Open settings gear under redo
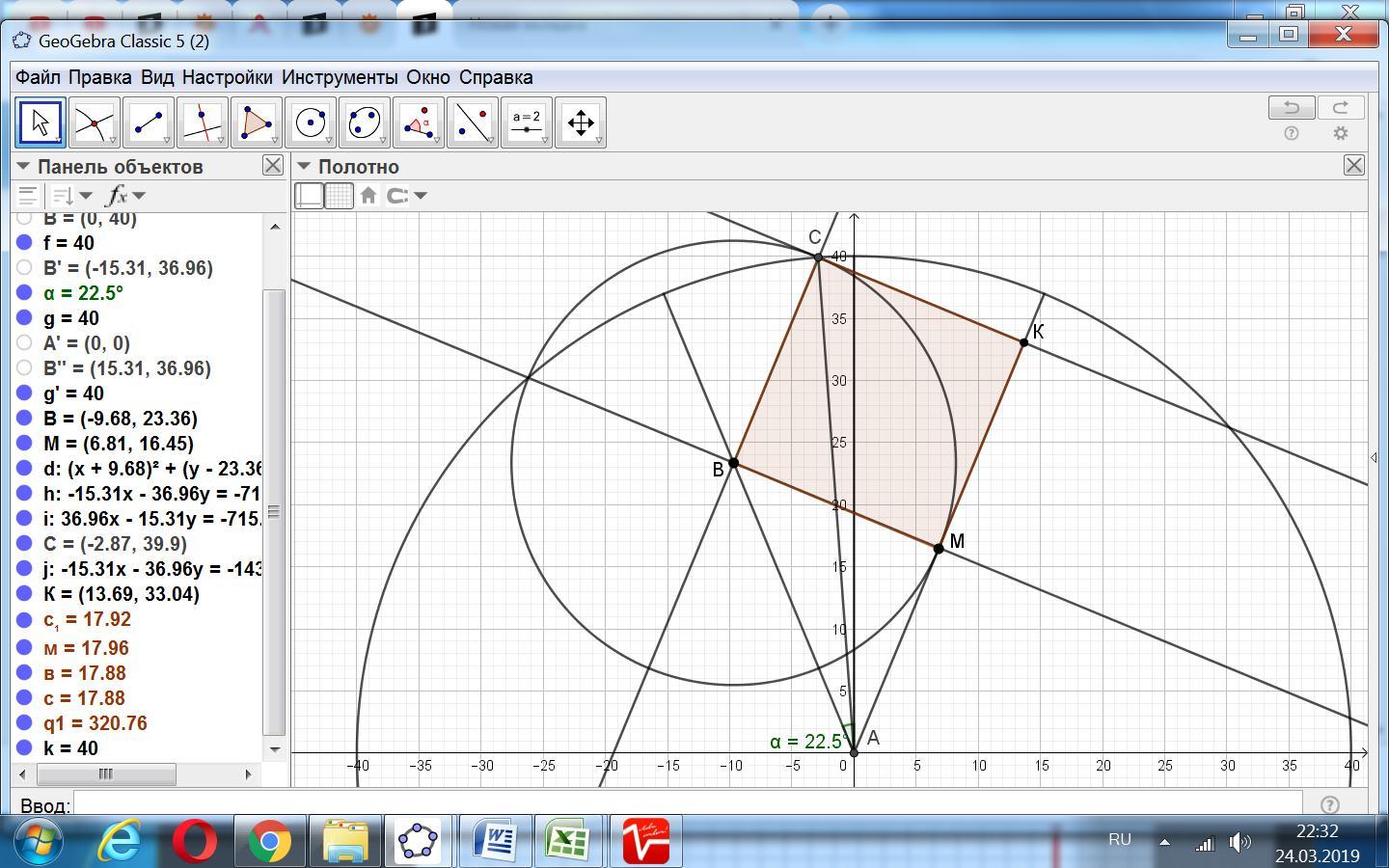The height and width of the screenshot is (868, 1389). click(x=1341, y=133)
